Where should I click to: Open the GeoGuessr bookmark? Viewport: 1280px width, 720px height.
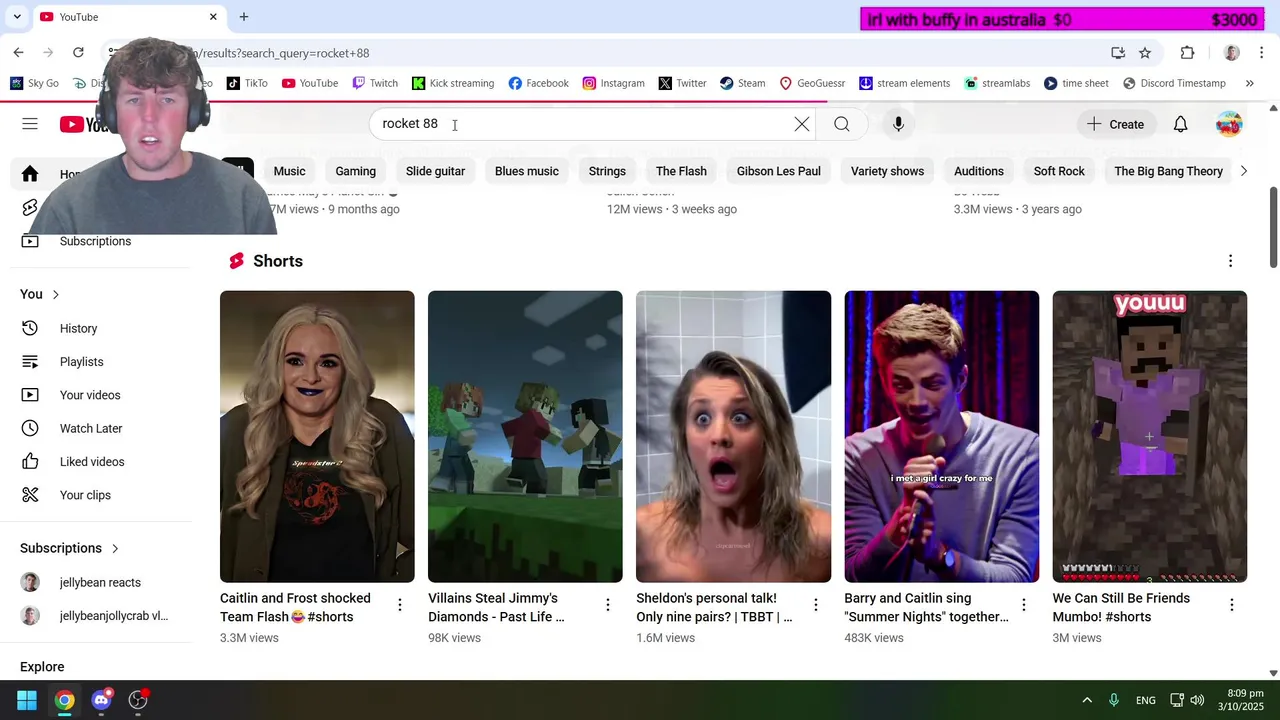(812, 83)
